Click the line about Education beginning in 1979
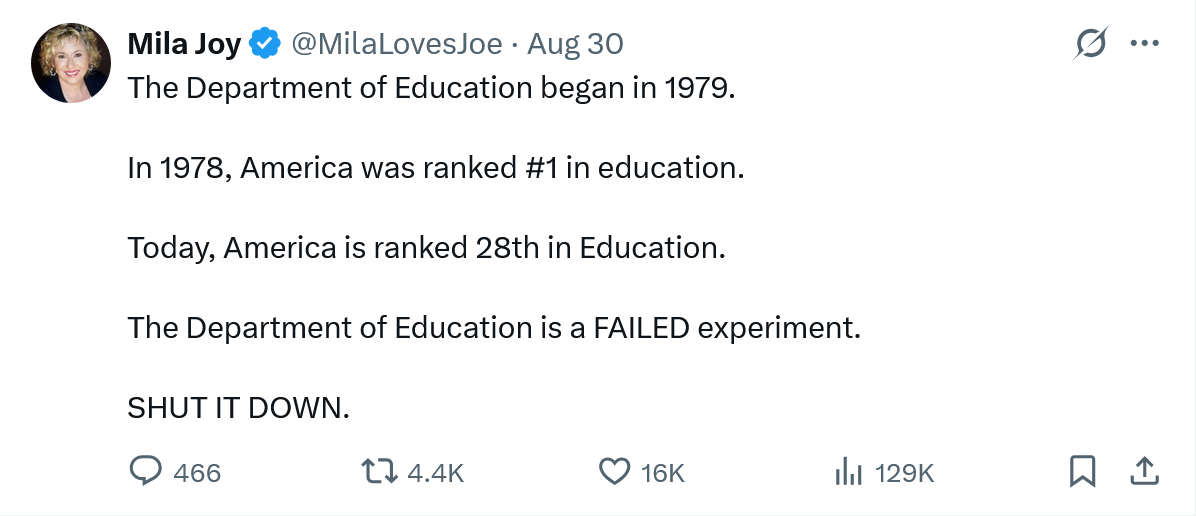1196x516 pixels. [431, 88]
